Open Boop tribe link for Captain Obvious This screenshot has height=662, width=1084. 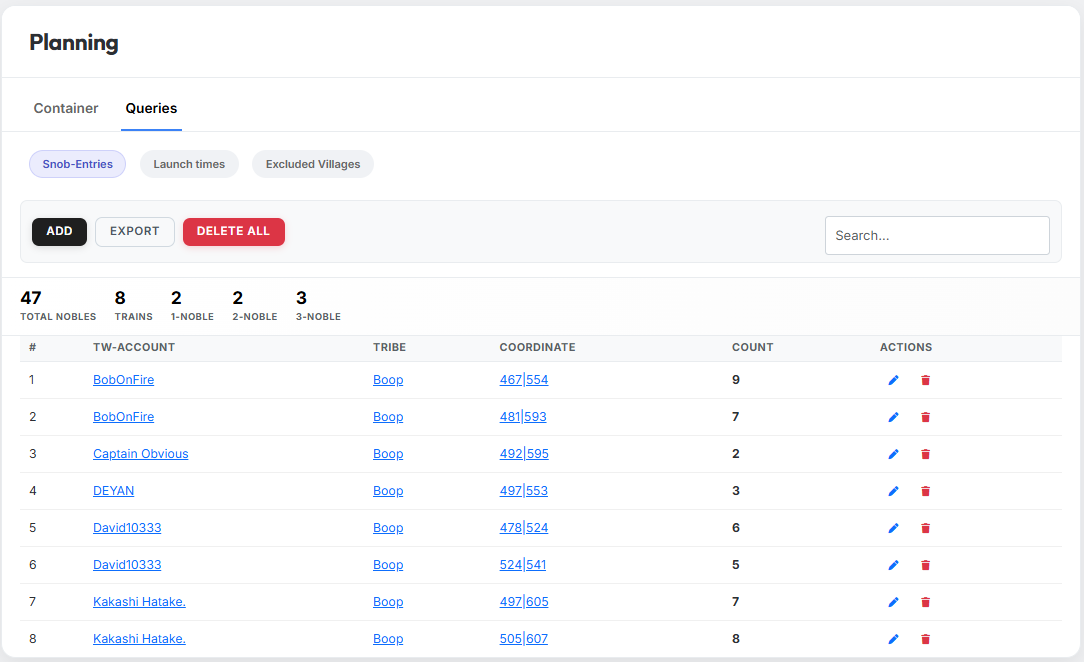click(x=388, y=454)
